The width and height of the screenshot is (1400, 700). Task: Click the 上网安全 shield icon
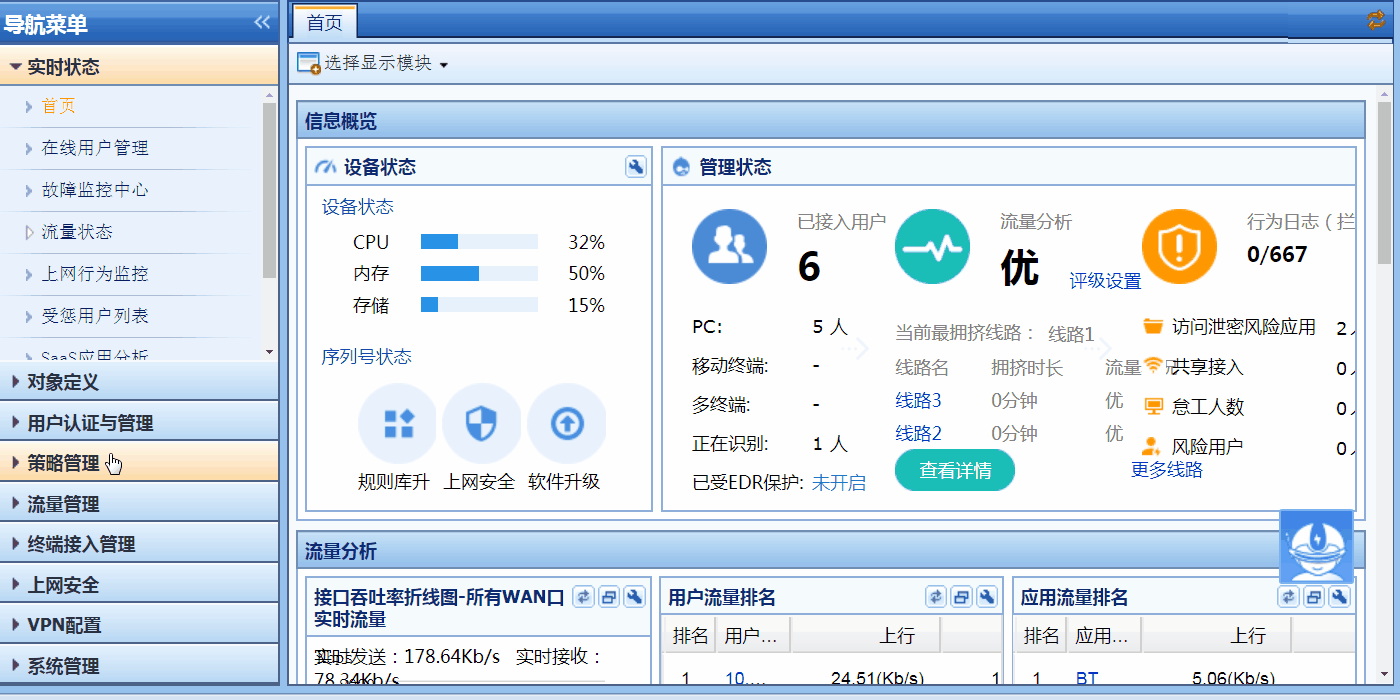pyautogui.click(x=482, y=424)
